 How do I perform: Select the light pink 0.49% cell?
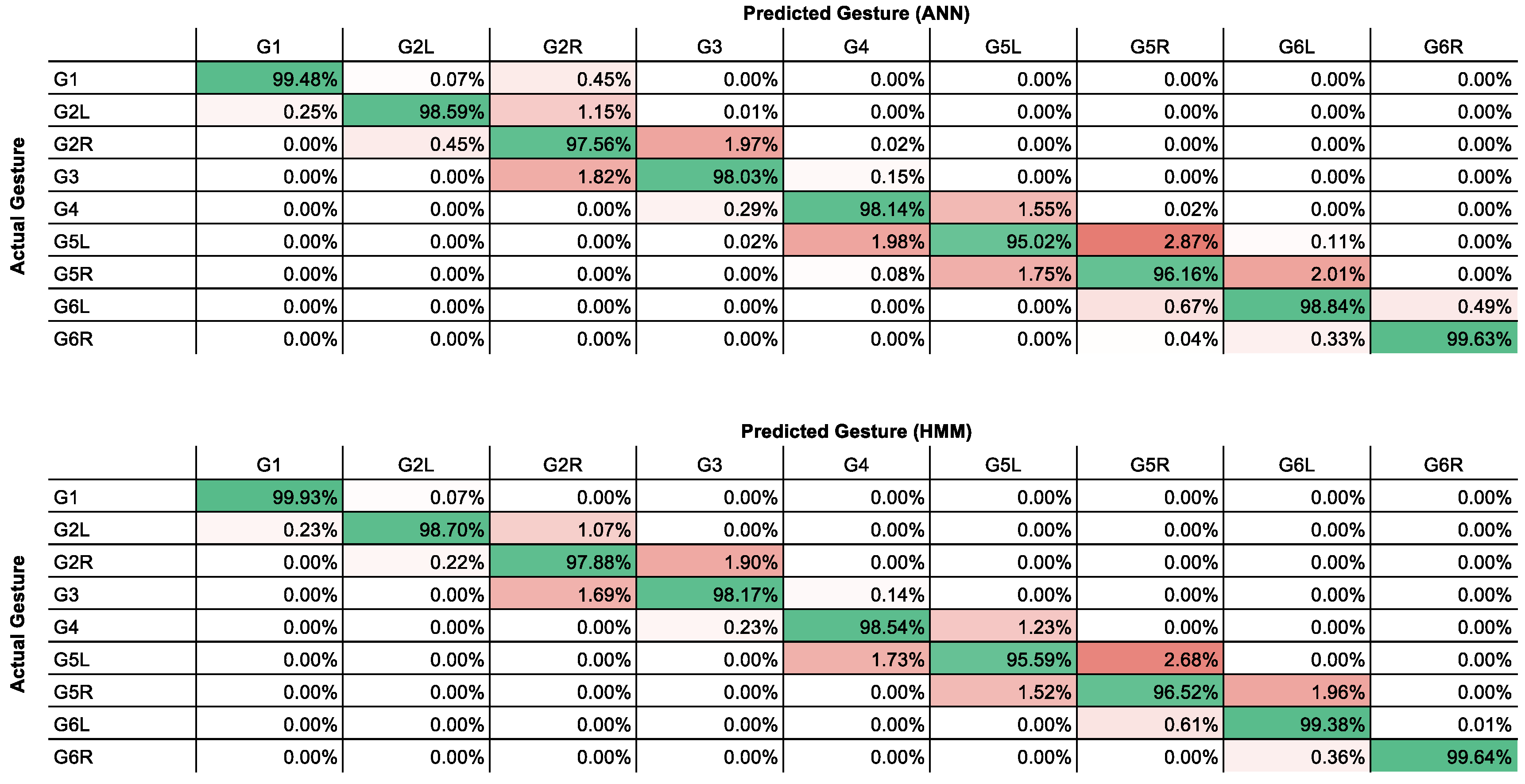tap(1444, 306)
